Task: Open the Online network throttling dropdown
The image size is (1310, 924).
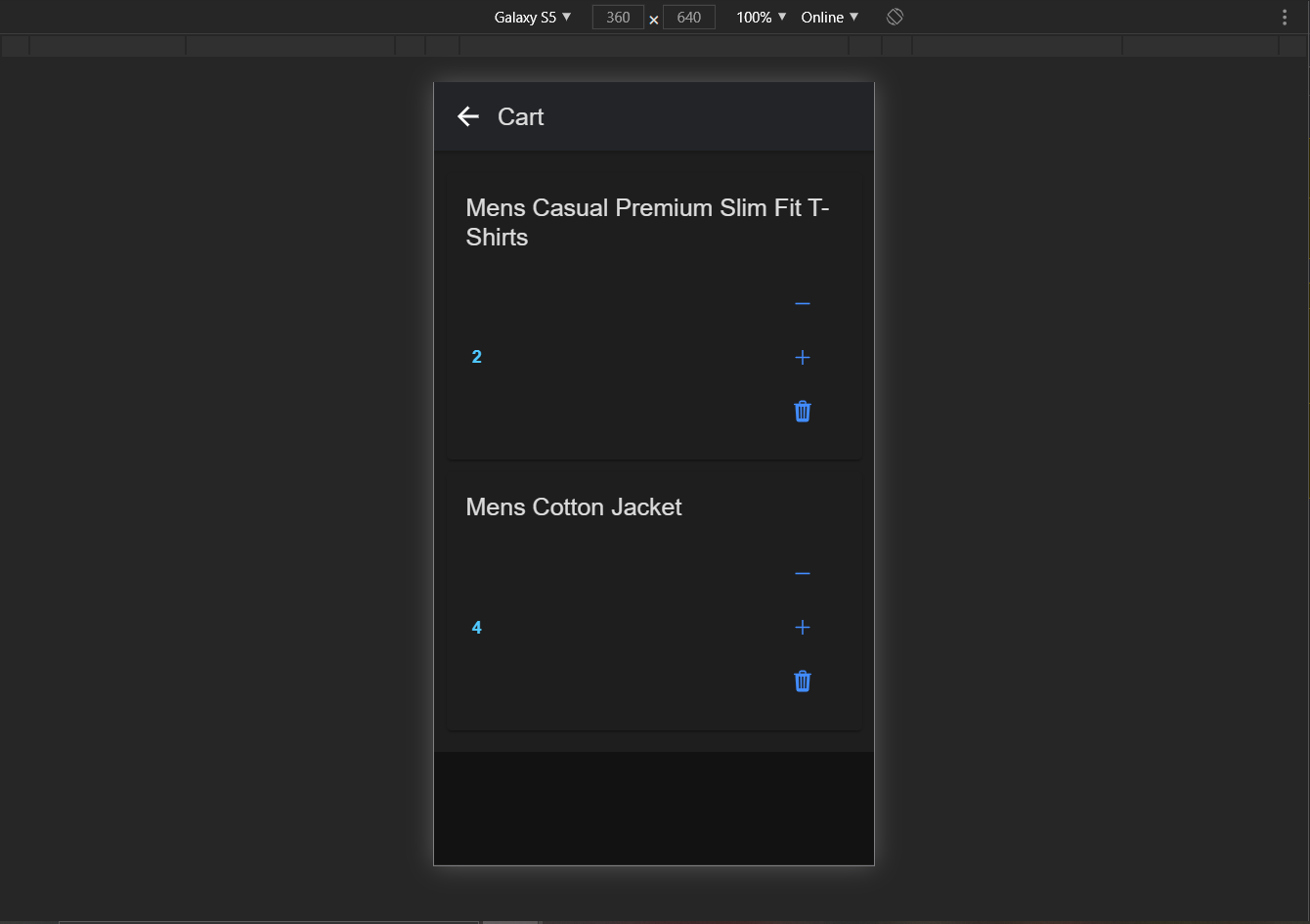Action: (828, 17)
